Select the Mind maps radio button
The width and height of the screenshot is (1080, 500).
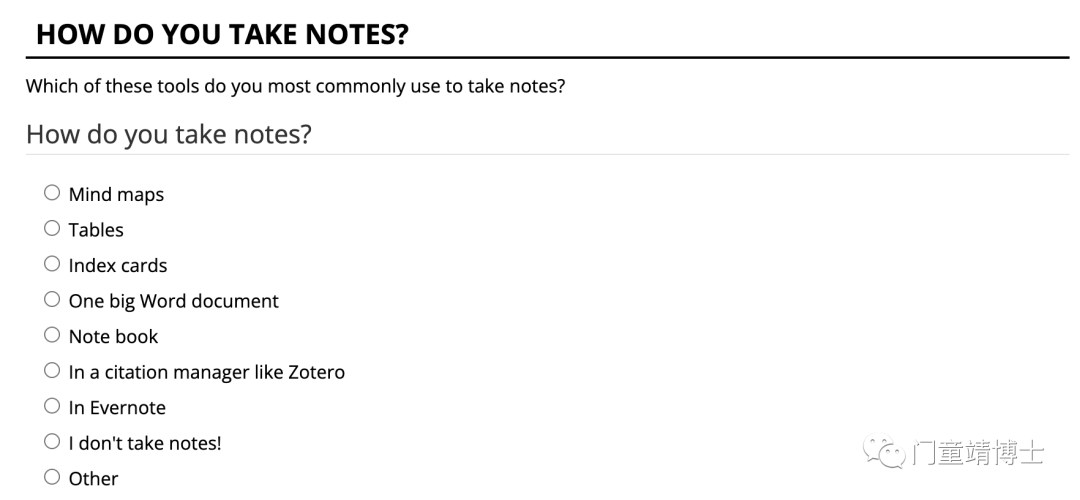(52, 193)
